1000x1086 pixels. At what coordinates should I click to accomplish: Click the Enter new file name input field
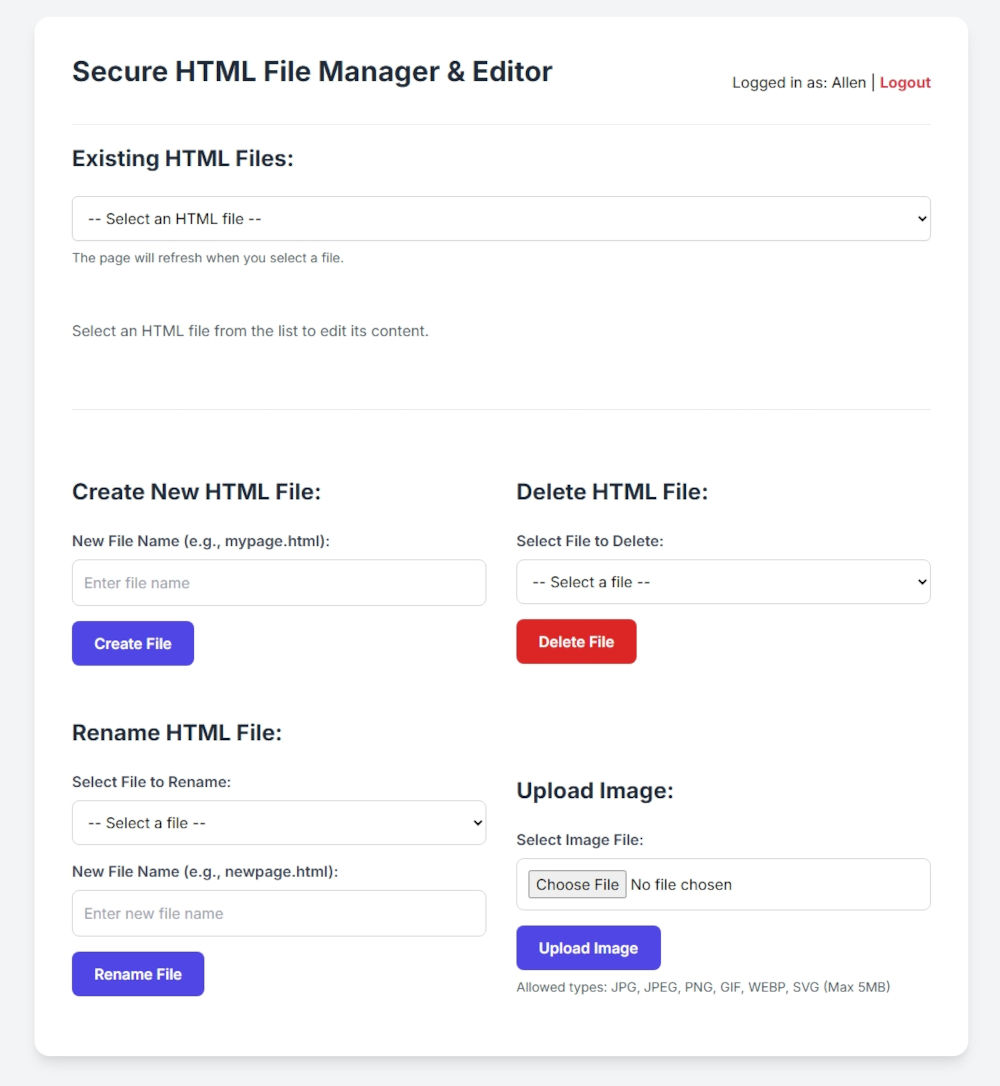pos(278,913)
